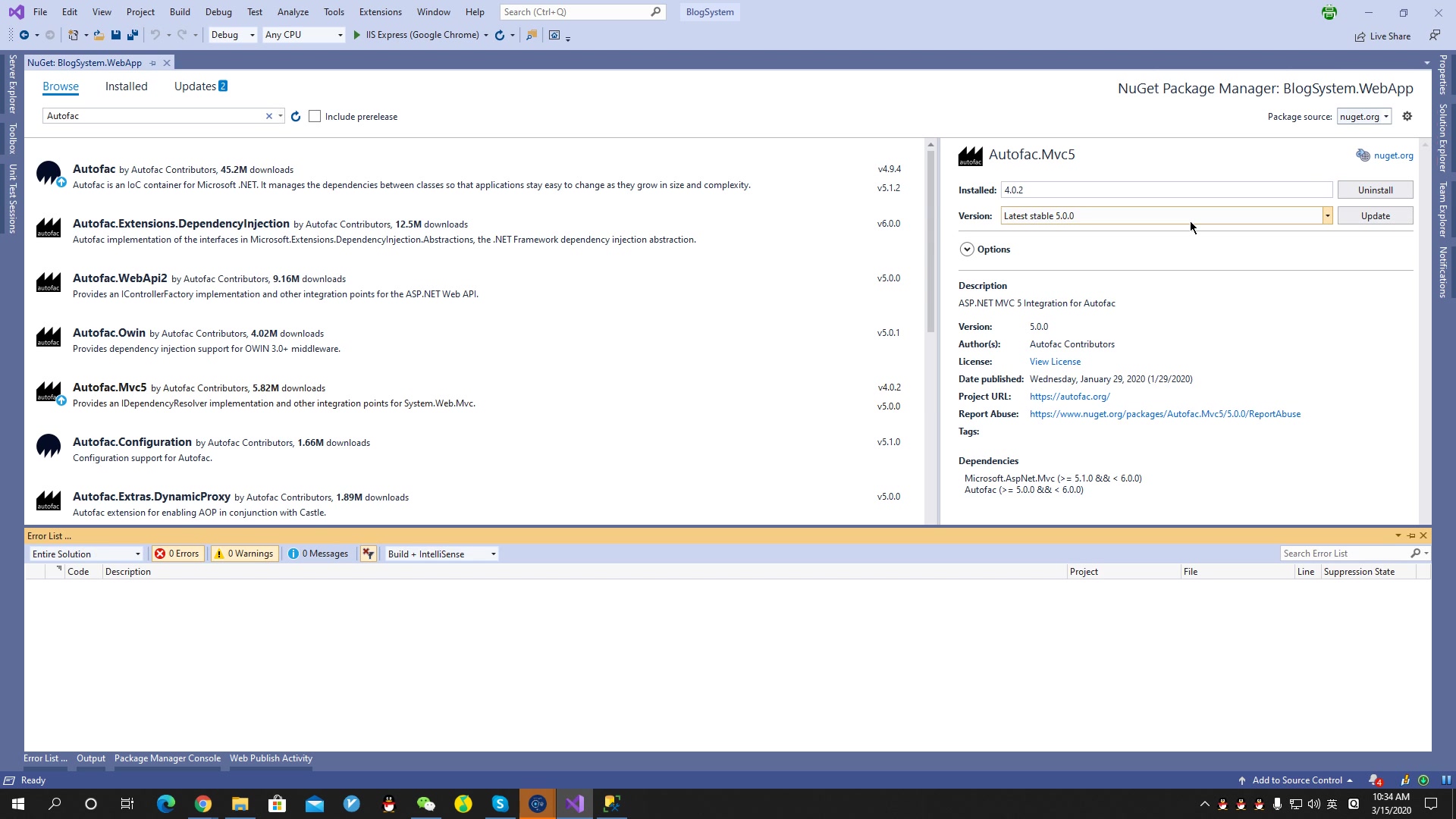Click the Navigate Backward arrow in toolbar
Viewport: 1456px width, 819px height.
(x=24, y=35)
